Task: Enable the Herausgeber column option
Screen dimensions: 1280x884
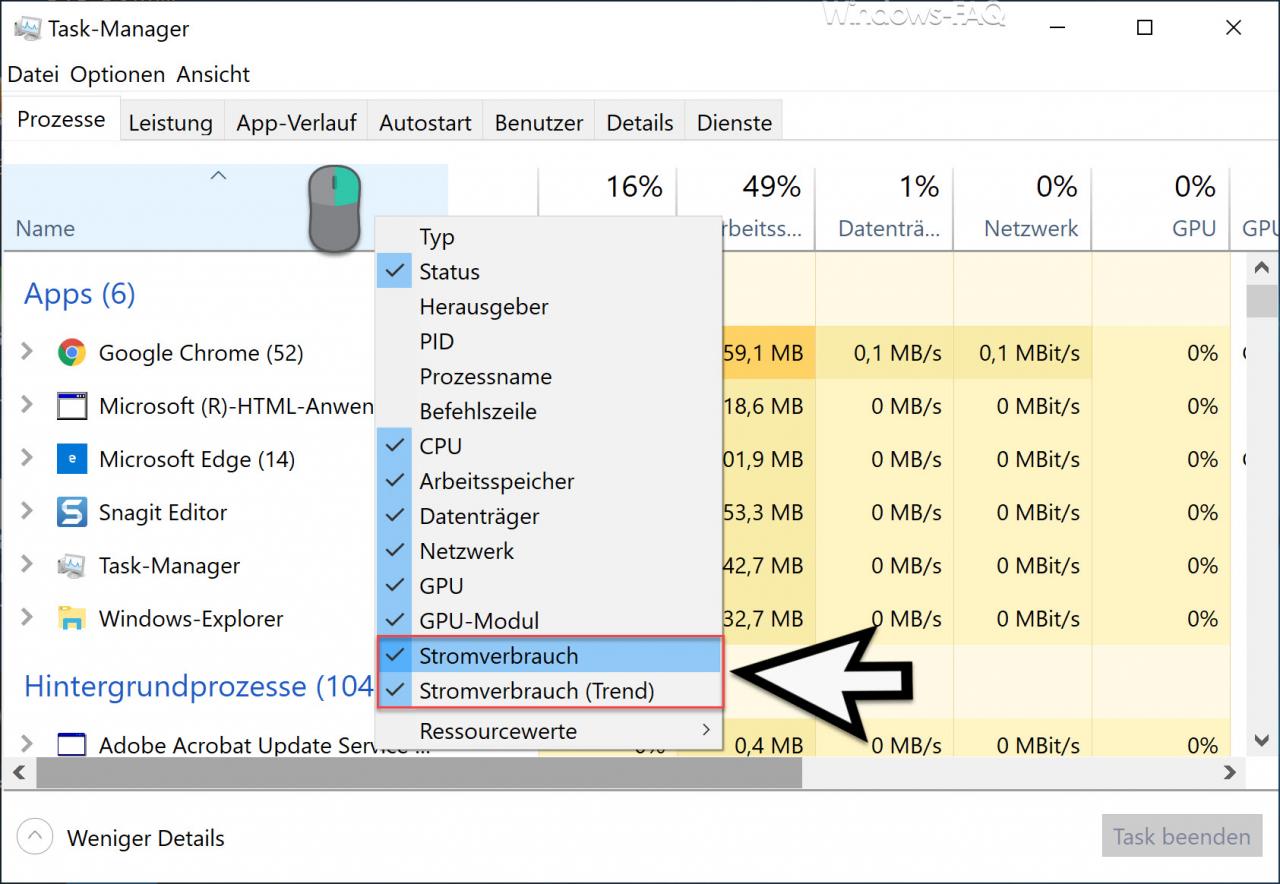Action: [548, 307]
